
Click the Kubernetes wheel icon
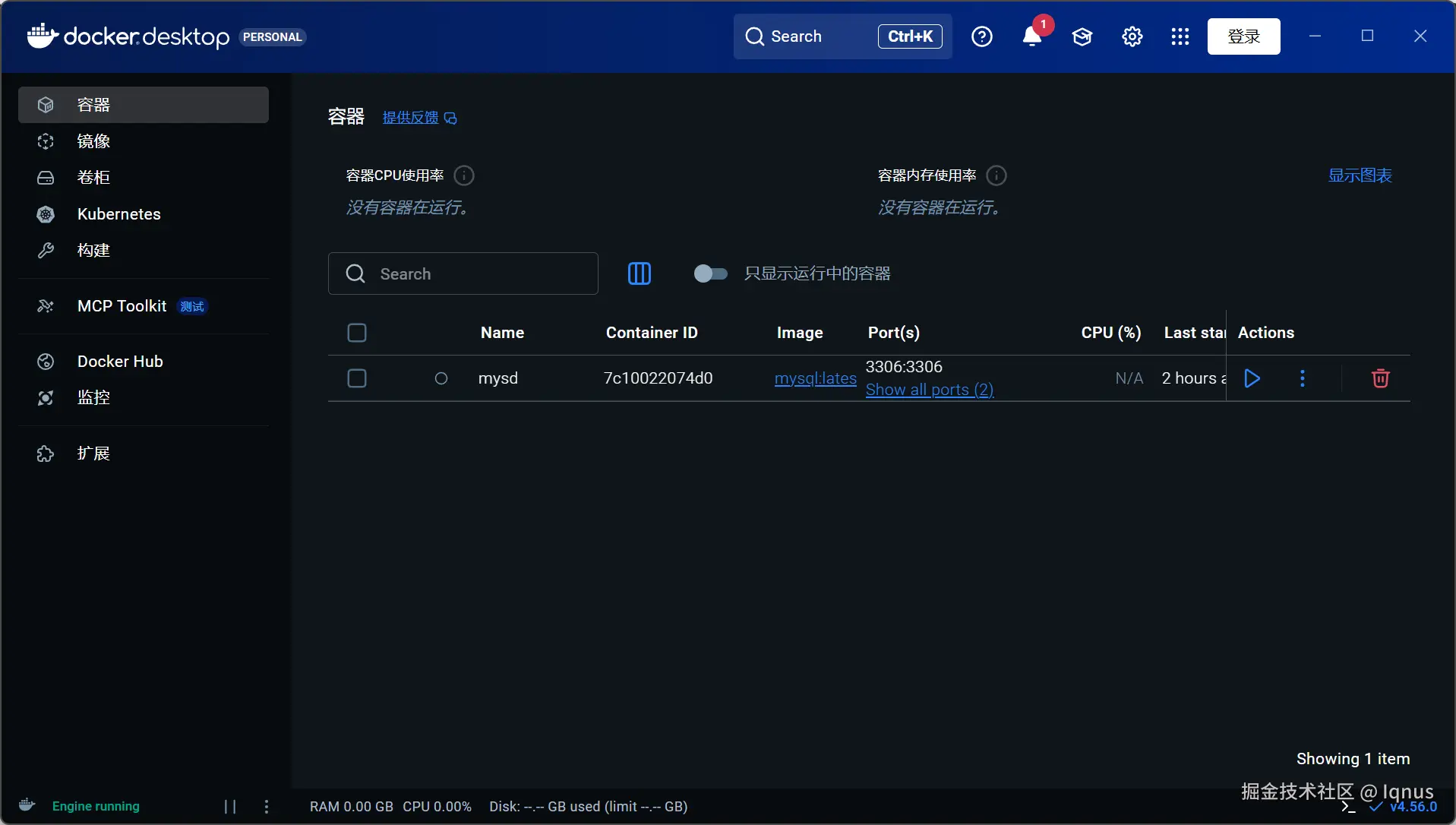pyautogui.click(x=46, y=214)
